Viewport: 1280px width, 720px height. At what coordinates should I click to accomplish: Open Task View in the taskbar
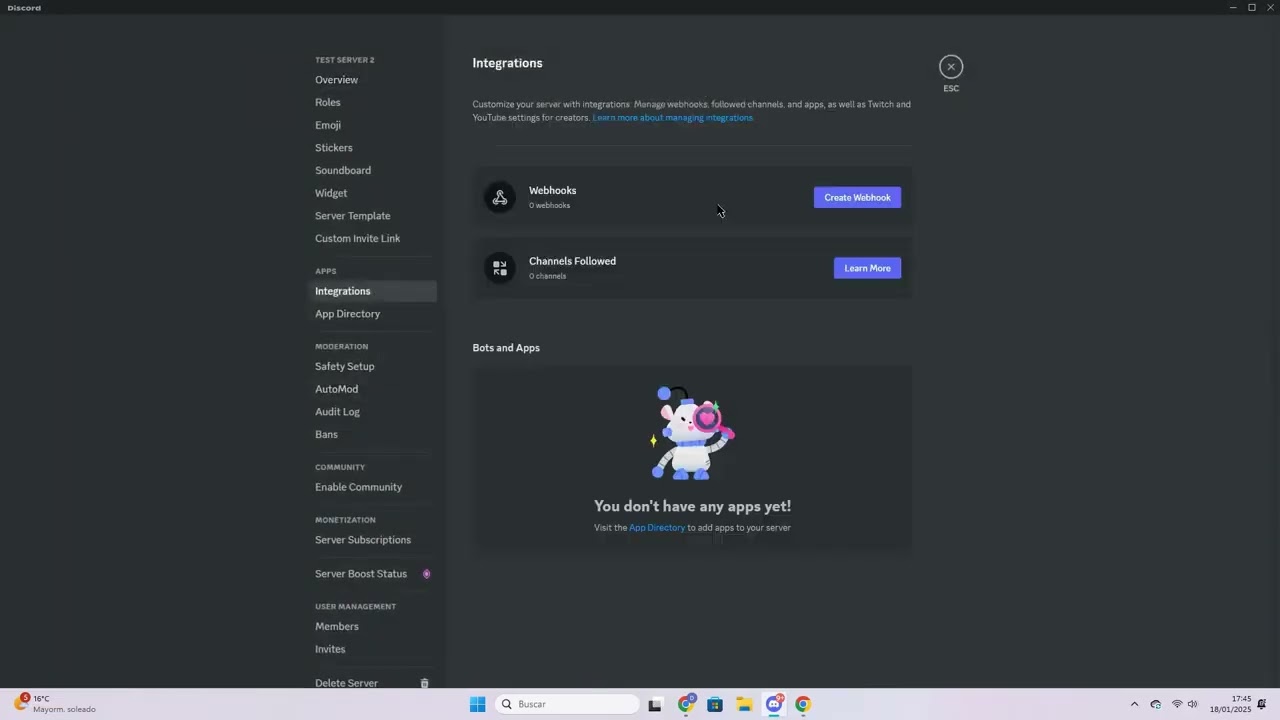coord(655,704)
